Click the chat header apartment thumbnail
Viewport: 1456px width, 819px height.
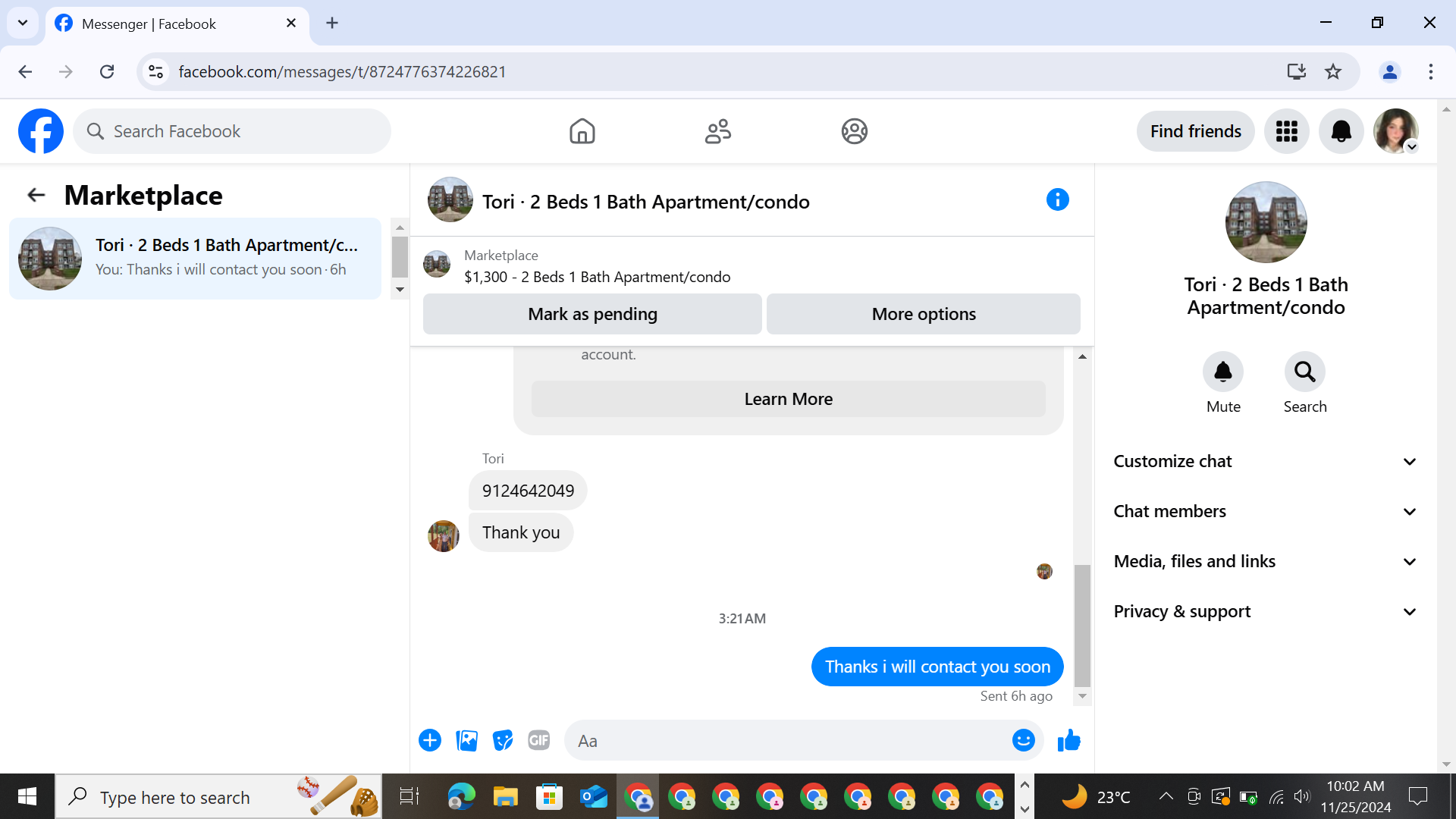[x=450, y=199]
